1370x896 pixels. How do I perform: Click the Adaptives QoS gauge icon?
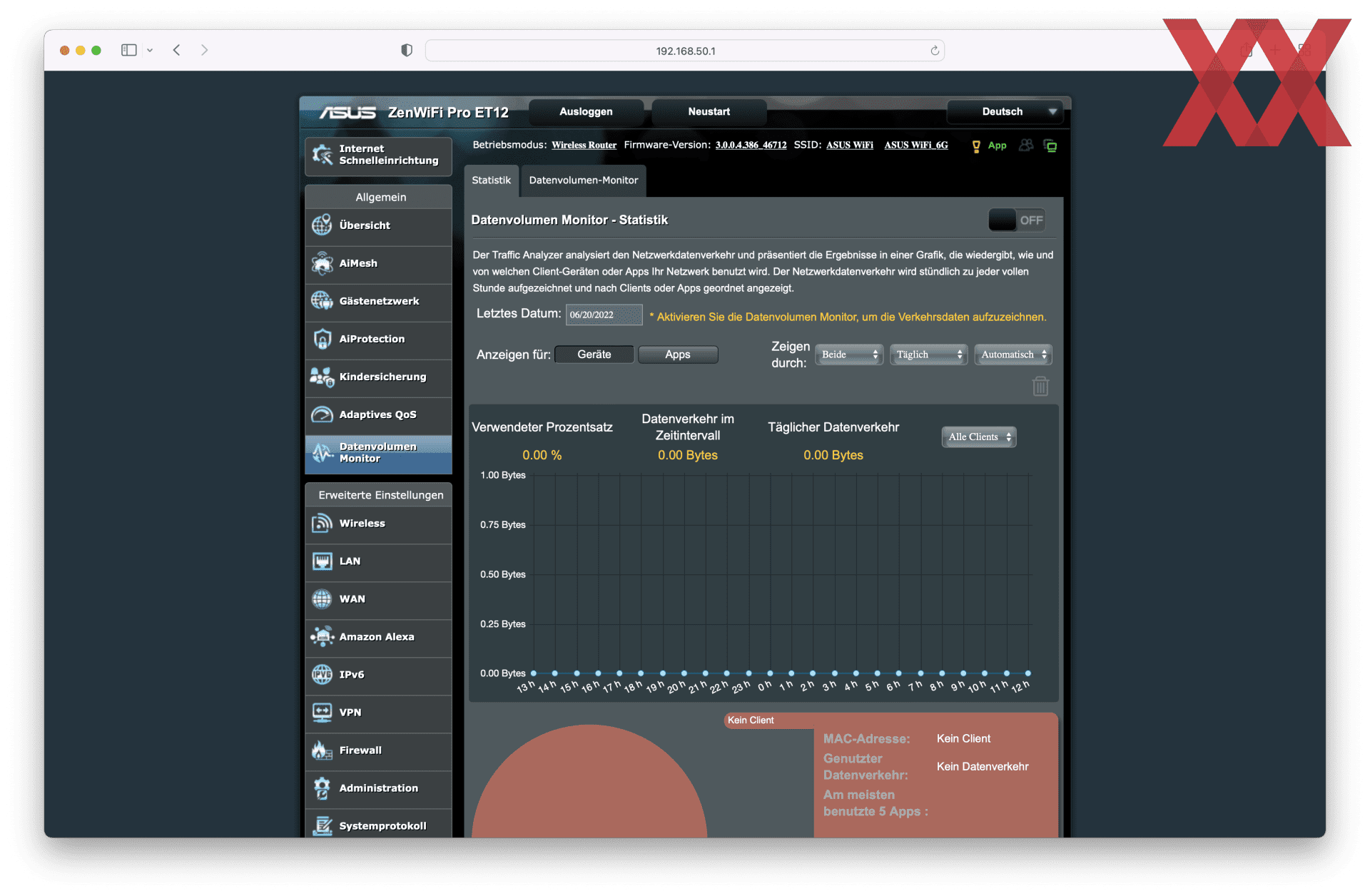pos(322,414)
